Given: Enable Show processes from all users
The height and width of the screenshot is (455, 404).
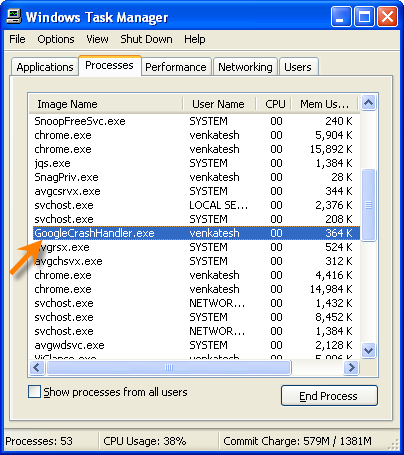Looking at the screenshot, I should coord(34,392).
